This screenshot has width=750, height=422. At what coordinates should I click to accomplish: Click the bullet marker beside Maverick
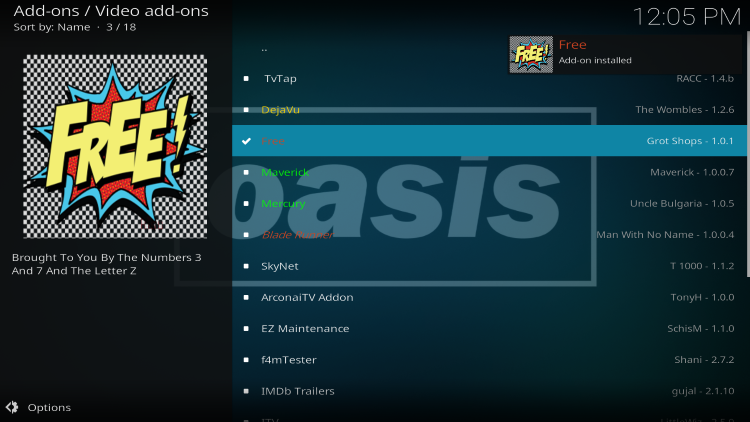(246, 172)
